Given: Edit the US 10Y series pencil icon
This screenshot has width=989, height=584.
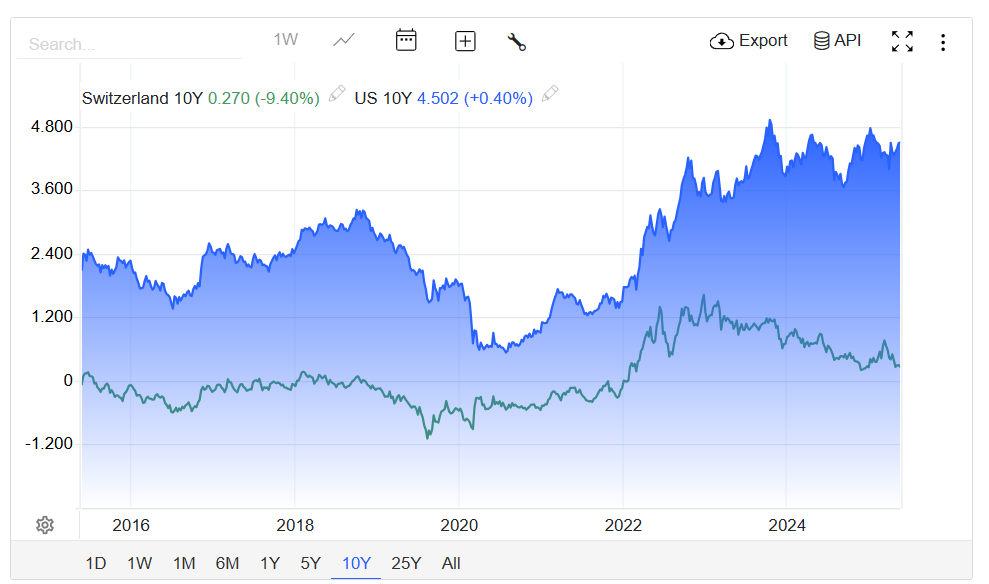Looking at the screenshot, I should point(550,94).
